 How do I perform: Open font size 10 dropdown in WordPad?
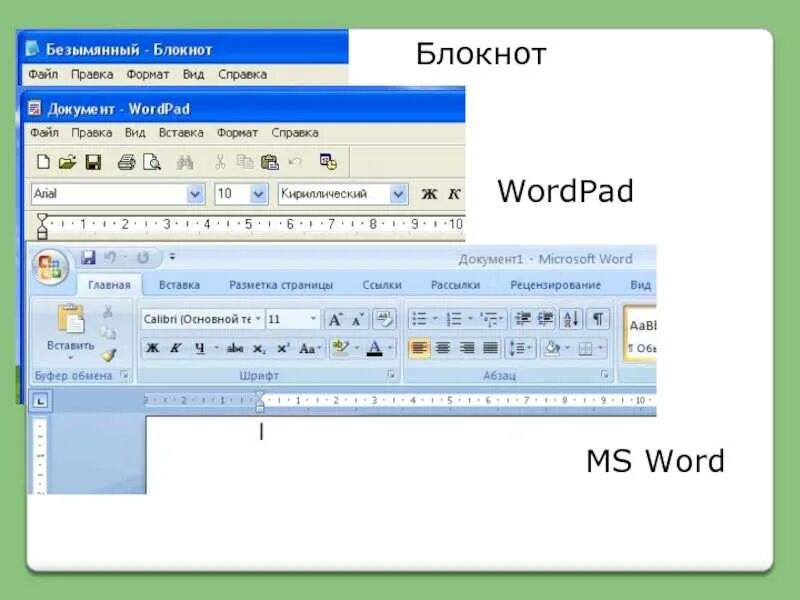pyautogui.click(x=258, y=194)
